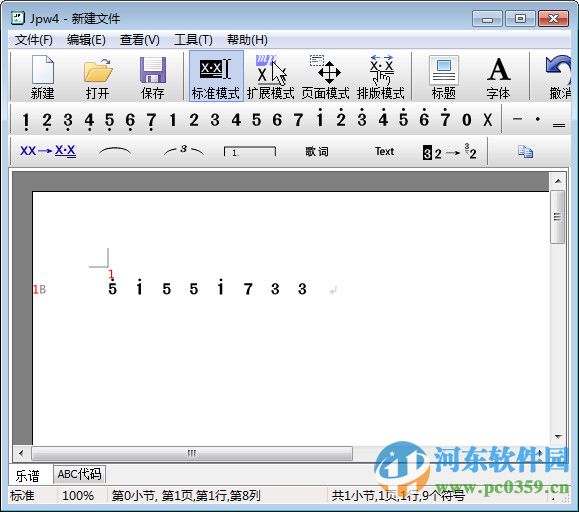Click the horizontal scrollbar thumb
The height and width of the screenshot is (512, 579).
tap(192, 453)
